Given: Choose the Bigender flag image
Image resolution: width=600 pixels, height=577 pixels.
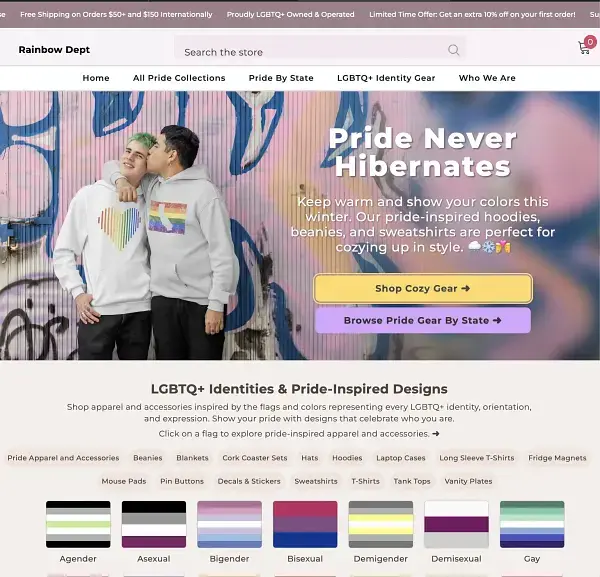Looking at the screenshot, I should (230, 524).
